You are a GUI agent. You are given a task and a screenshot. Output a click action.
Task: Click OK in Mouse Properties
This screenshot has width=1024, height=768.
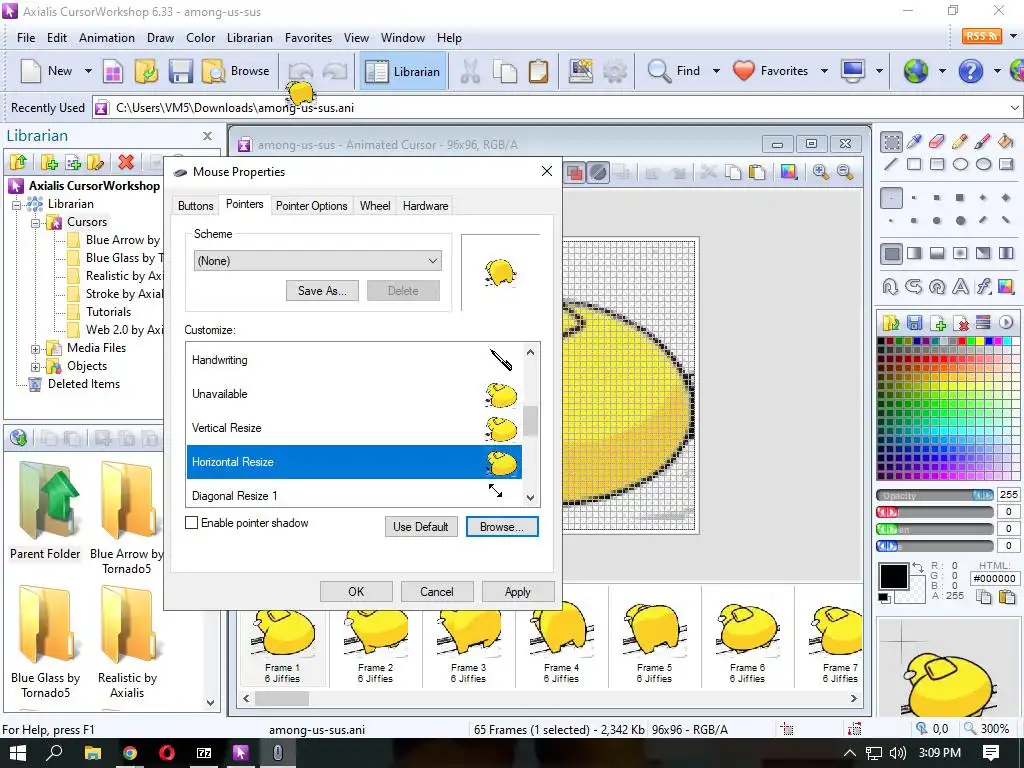coord(356,592)
